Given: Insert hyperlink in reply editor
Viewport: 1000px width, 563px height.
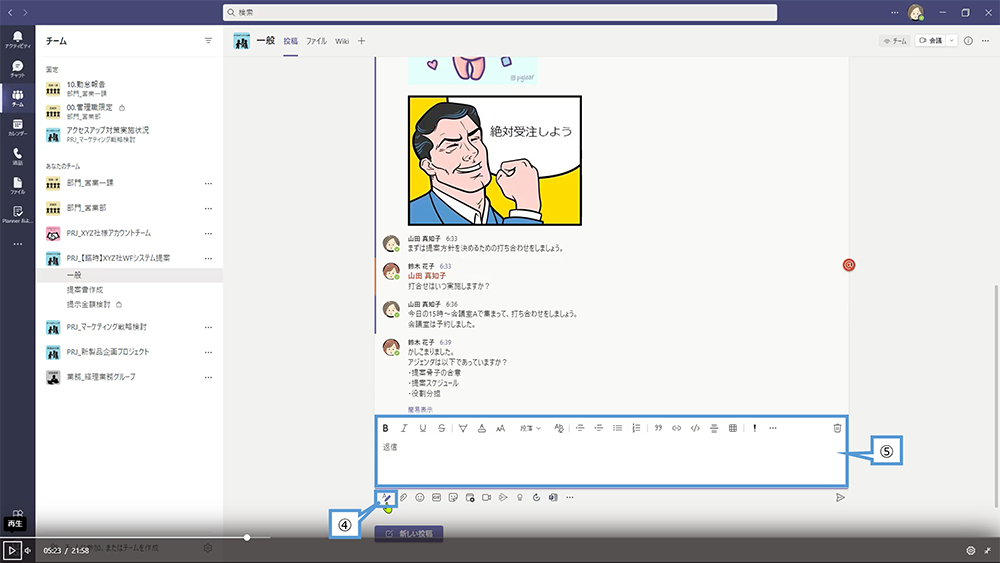Looking at the screenshot, I should (x=677, y=428).
